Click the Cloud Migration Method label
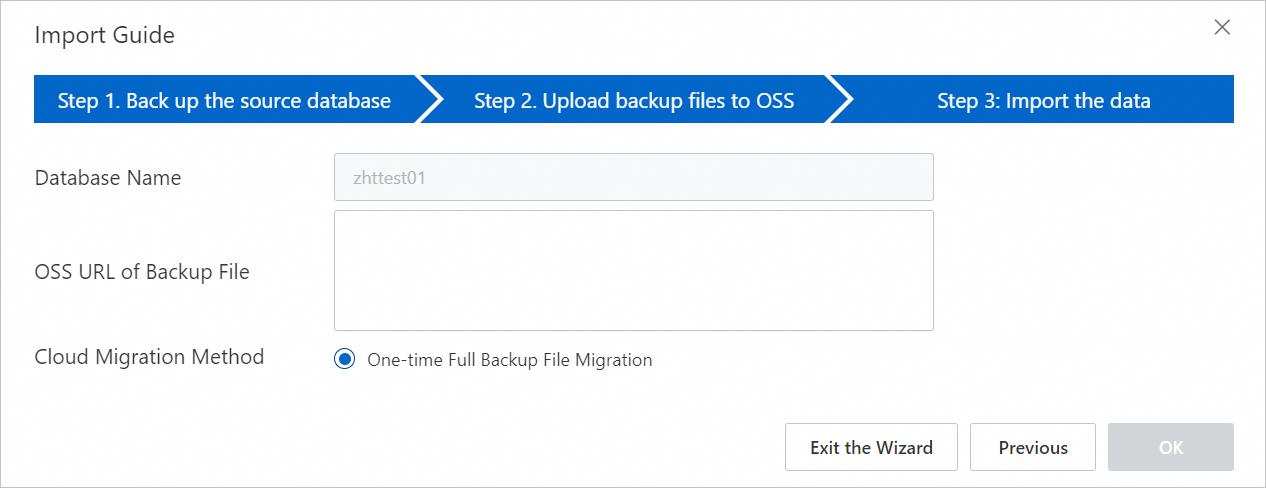 (x=149, y=357)
